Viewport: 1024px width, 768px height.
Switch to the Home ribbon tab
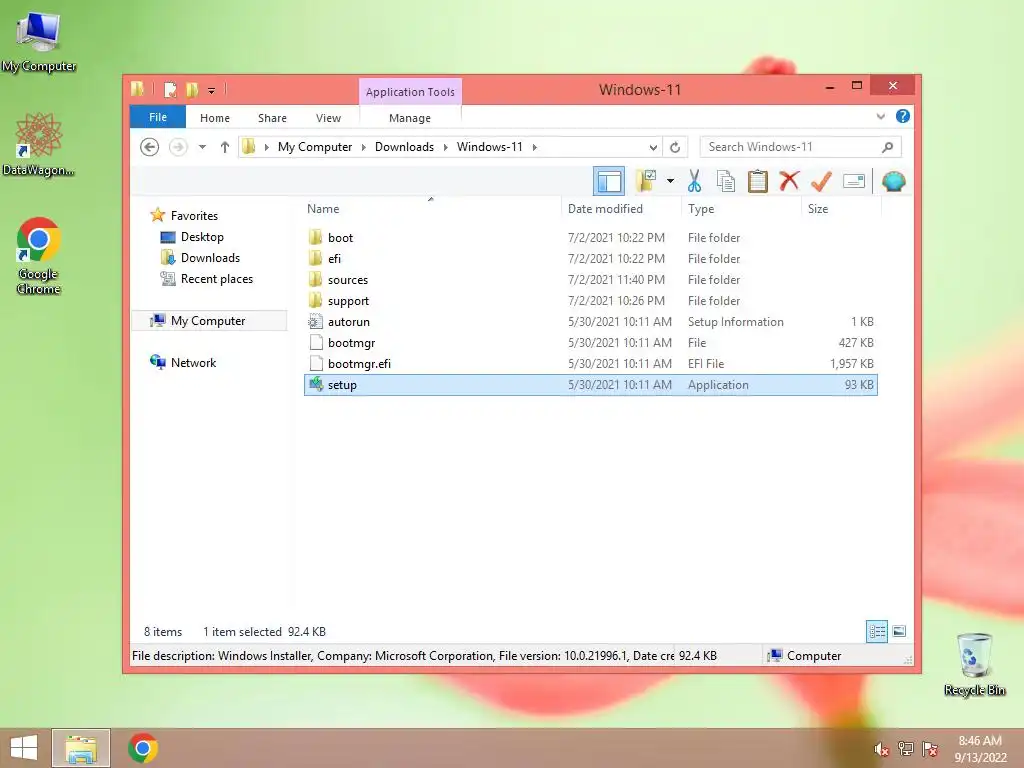pos(215,118)
